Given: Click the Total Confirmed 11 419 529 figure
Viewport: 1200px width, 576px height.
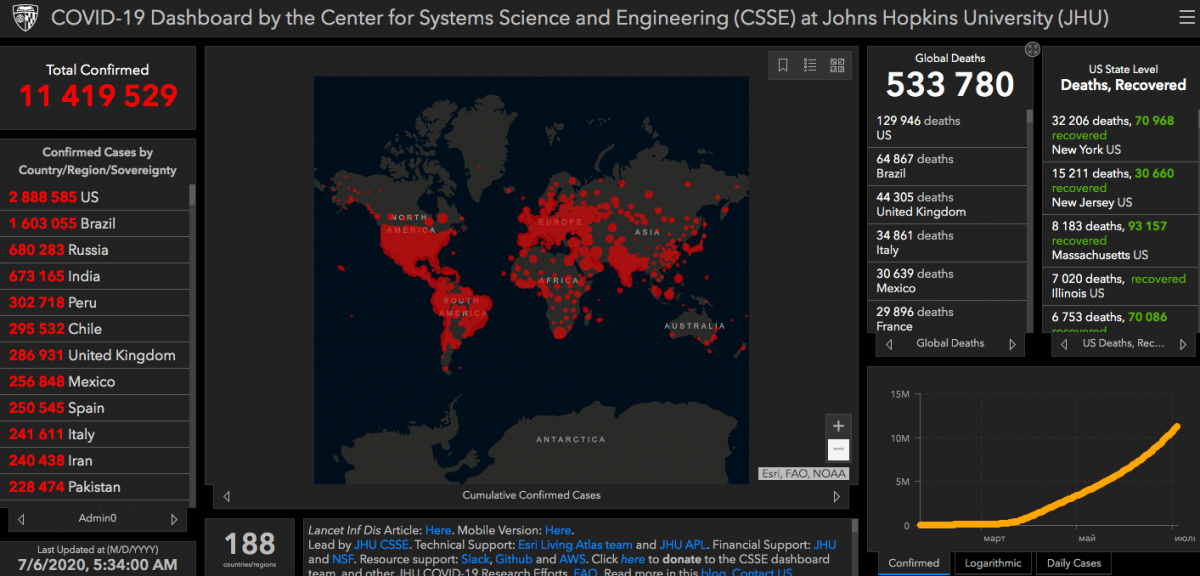Looking at the screenshot, I should (98, 95).
